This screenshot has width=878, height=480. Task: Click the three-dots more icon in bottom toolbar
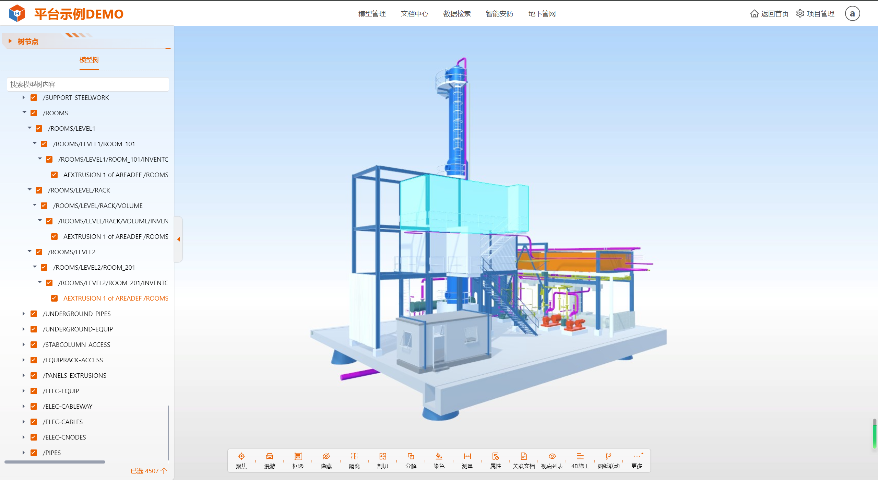[x=637, y=455]
